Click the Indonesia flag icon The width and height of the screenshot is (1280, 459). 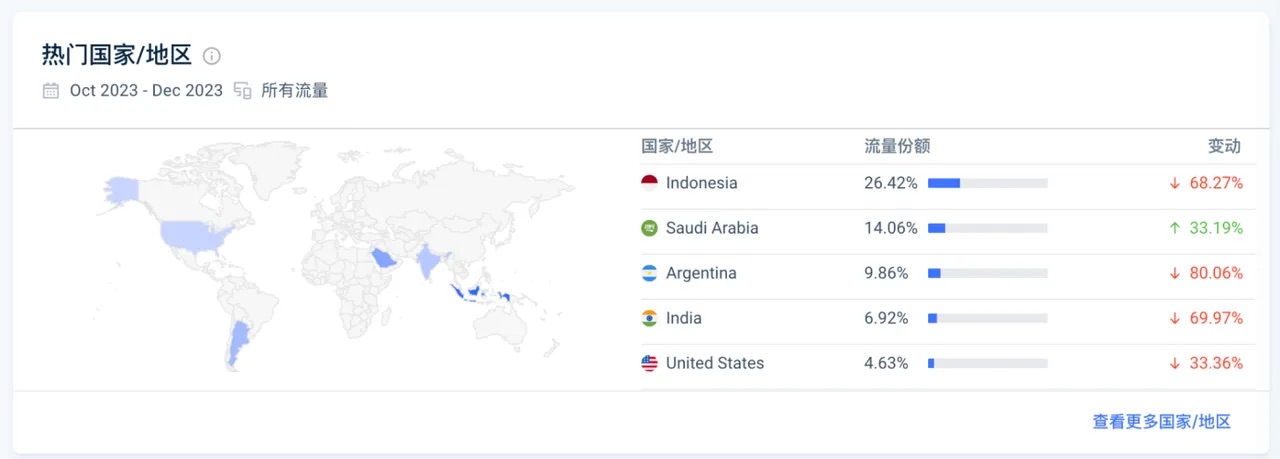tap(650, 183)
